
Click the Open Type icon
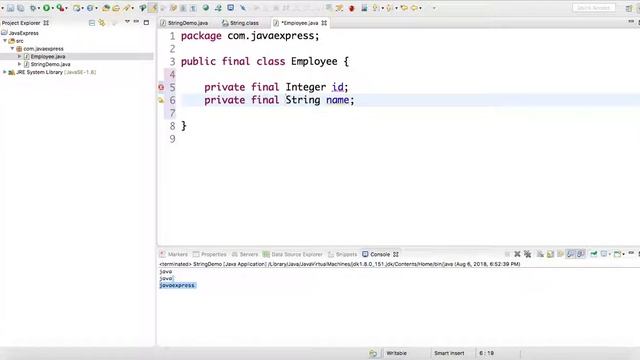pos(106,8)
